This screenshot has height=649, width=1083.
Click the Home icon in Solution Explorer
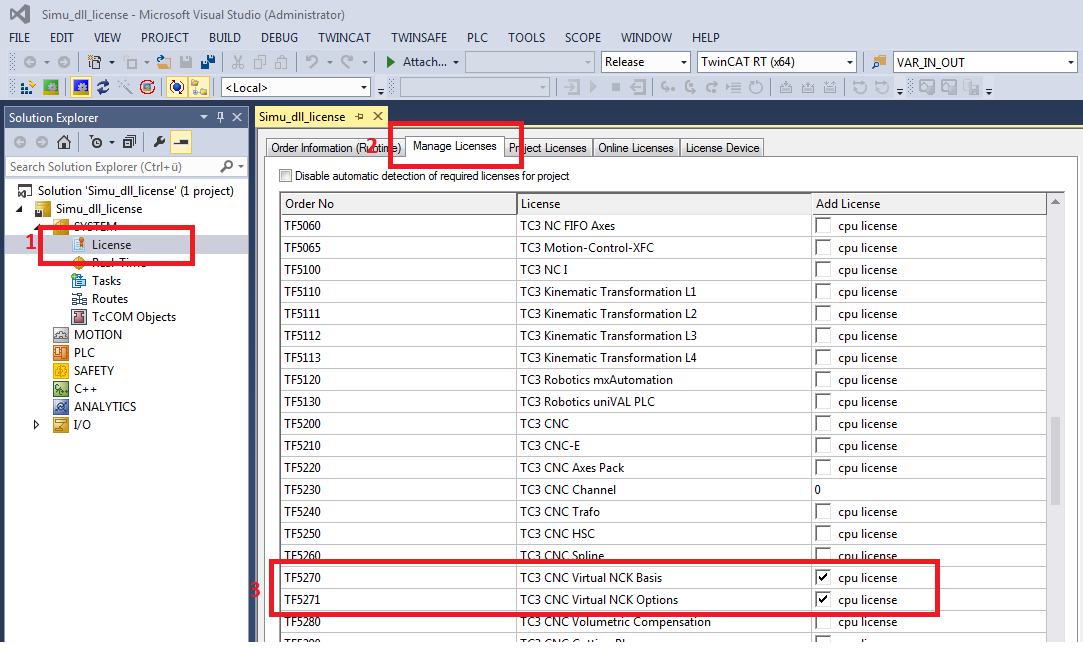pyautogui.click(x=64, y=142)
